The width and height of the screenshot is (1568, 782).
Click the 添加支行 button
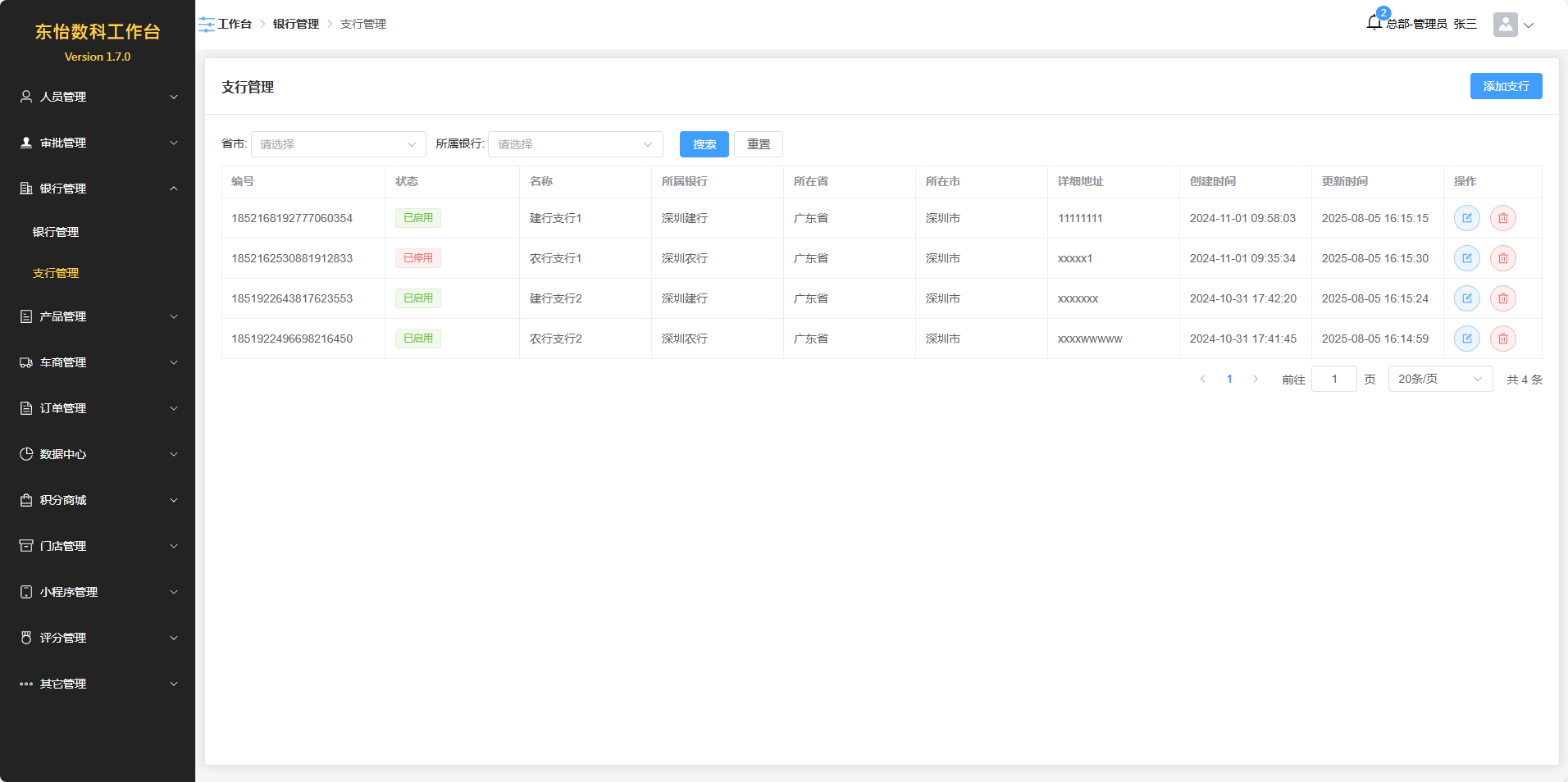pyautogui.click(x=1505, y=86)
